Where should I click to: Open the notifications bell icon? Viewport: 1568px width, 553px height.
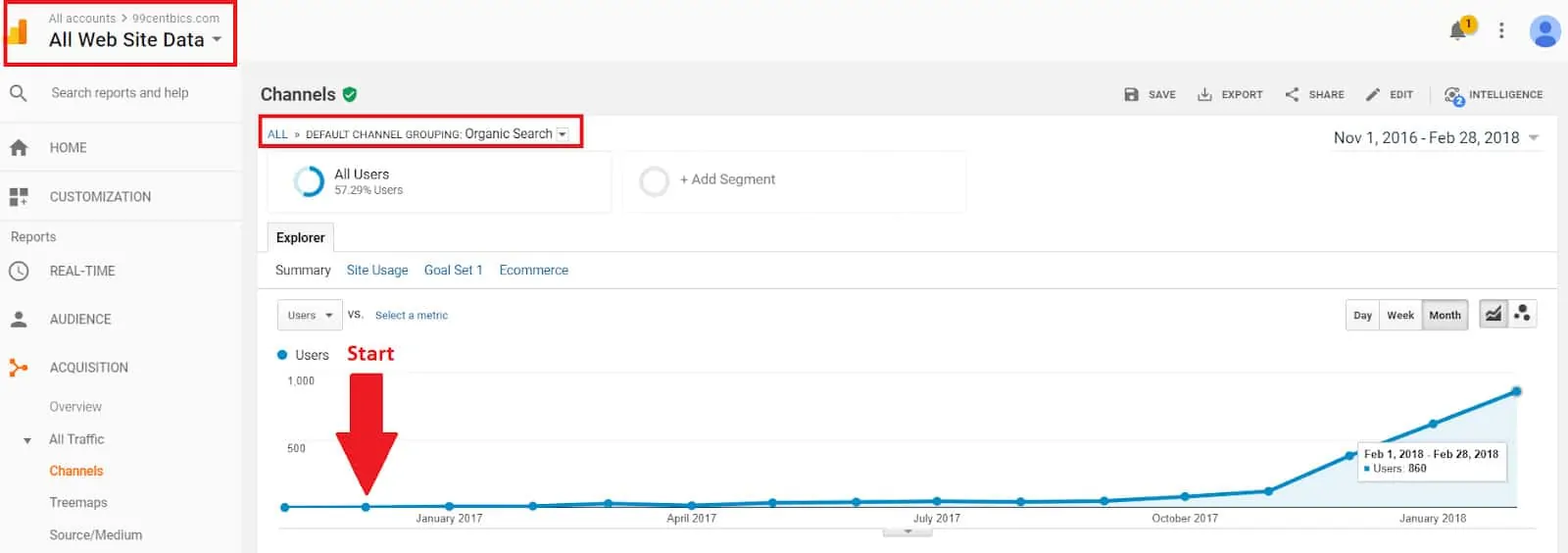[x=1459, y=30]
